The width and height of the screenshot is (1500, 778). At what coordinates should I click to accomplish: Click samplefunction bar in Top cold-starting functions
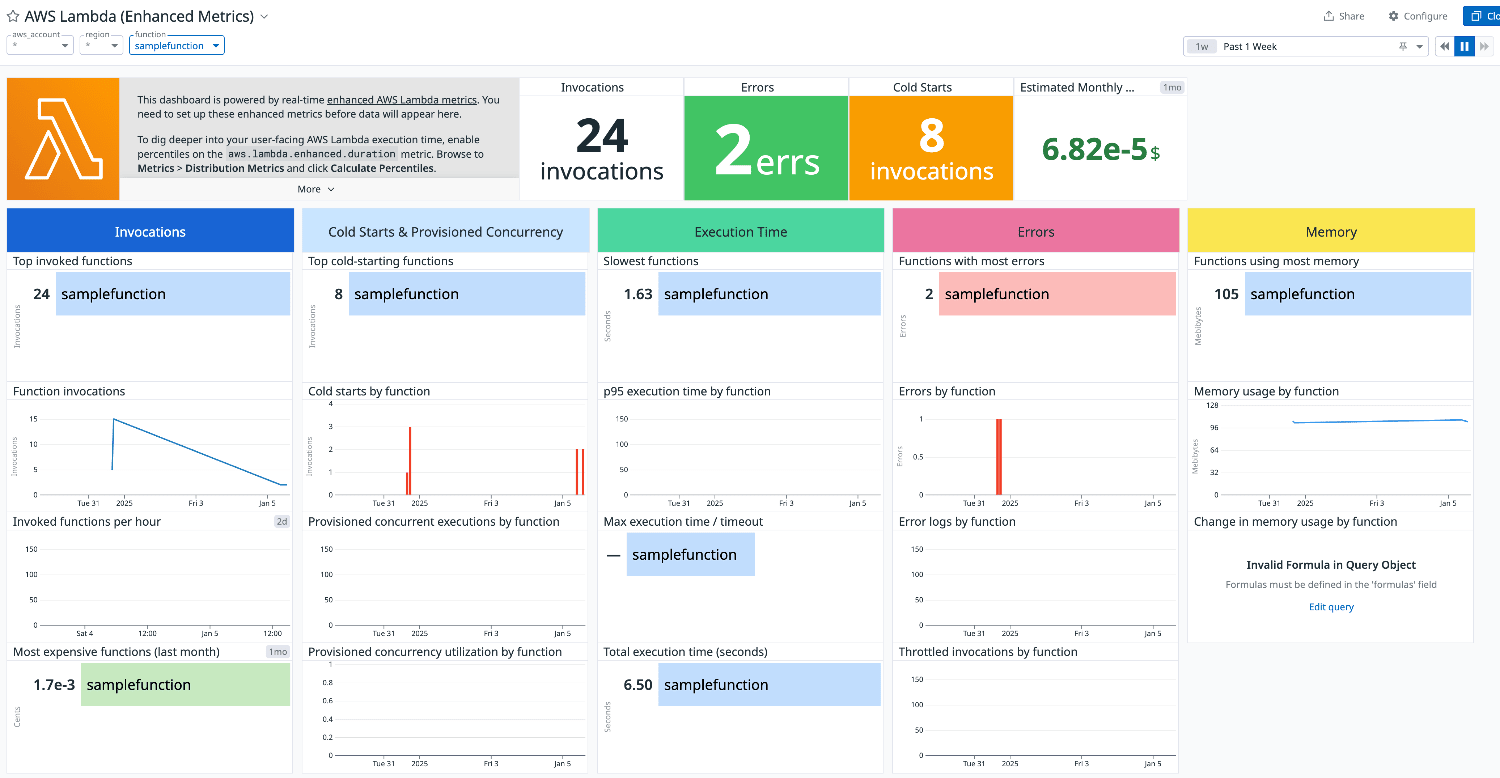(467, 294)
